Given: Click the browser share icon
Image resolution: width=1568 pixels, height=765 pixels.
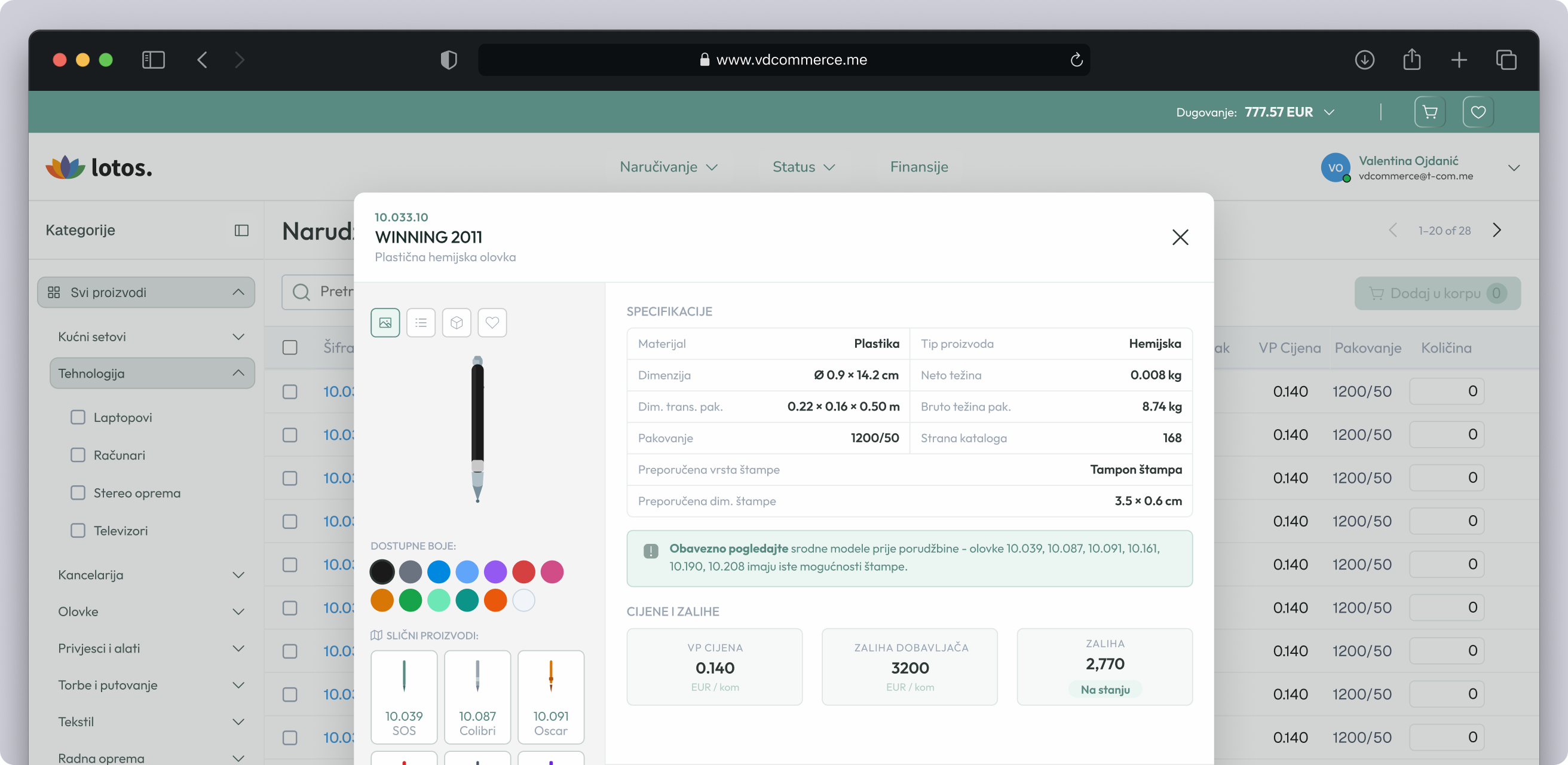Looking at the screenshot, I should [1411, 59].
